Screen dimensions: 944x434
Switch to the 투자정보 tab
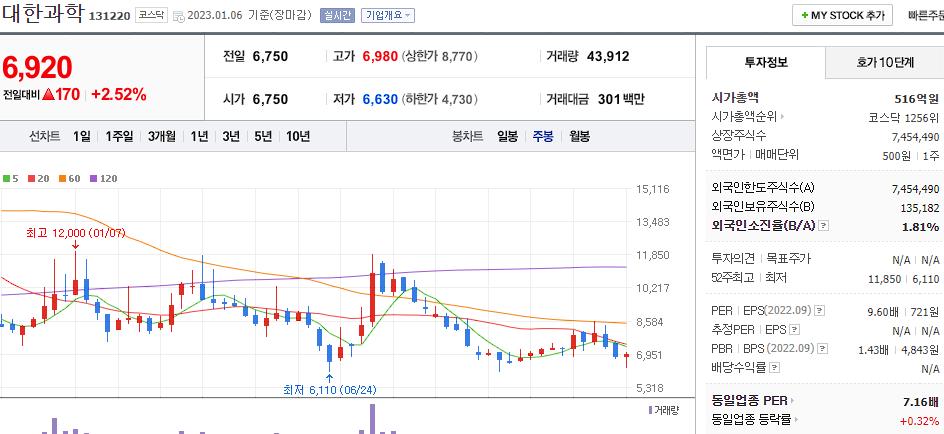766,62
